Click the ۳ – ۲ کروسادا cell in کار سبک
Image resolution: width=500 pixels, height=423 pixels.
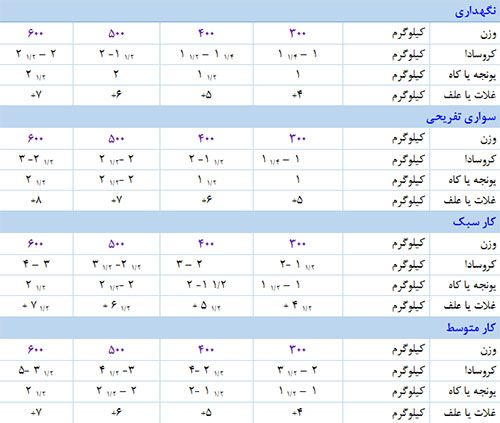[189, 265]
